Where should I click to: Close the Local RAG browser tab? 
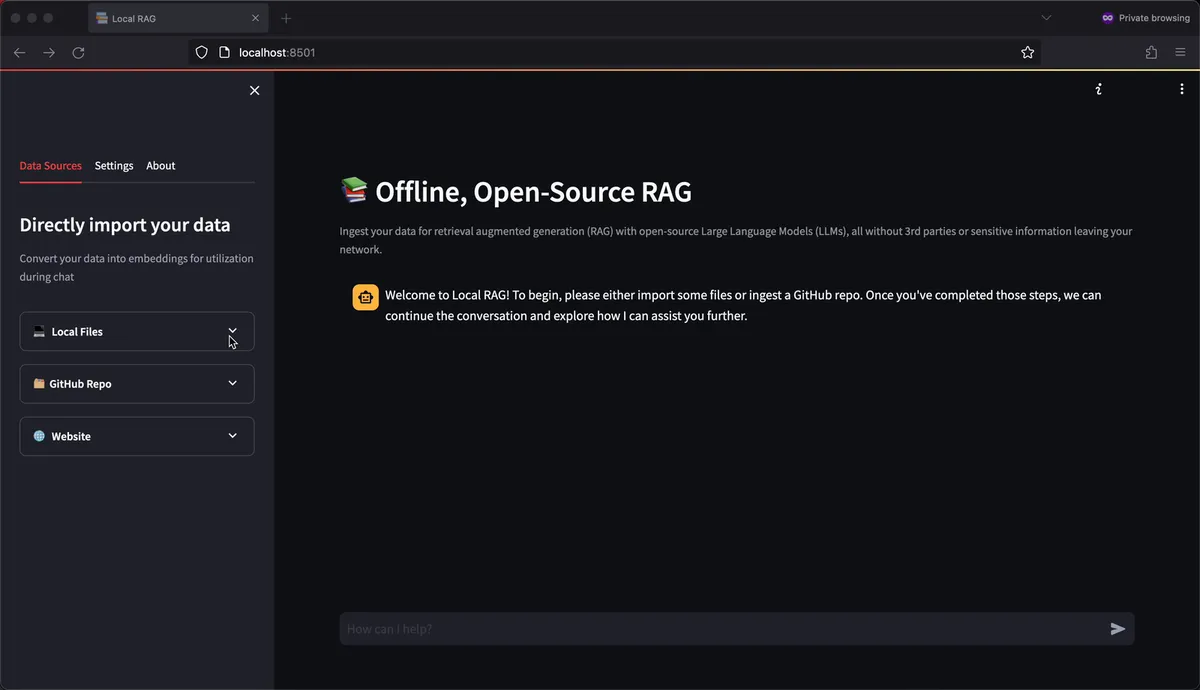point(255,18)
